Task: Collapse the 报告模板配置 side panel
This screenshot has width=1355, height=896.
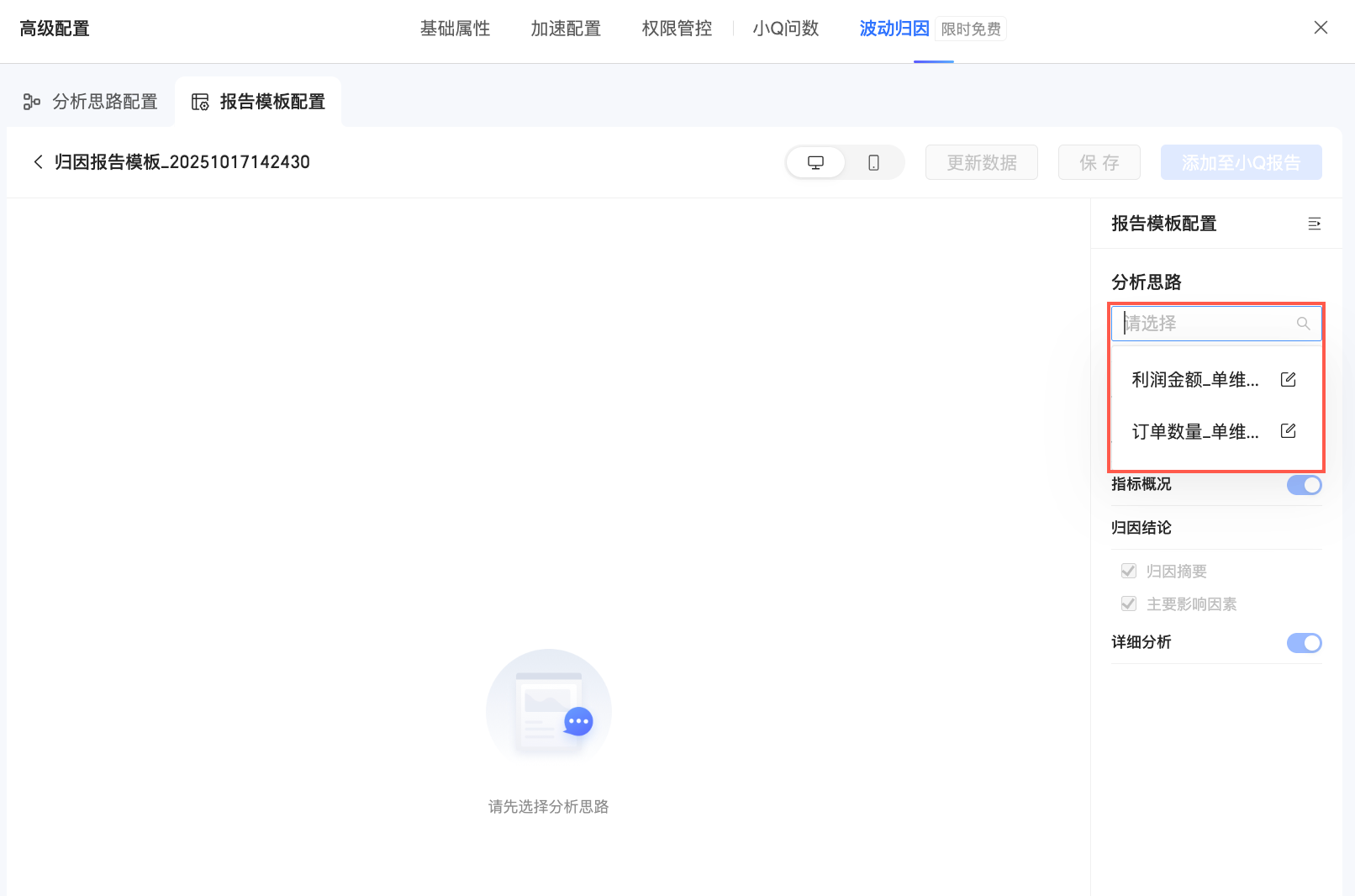Action: point(1315,224)
